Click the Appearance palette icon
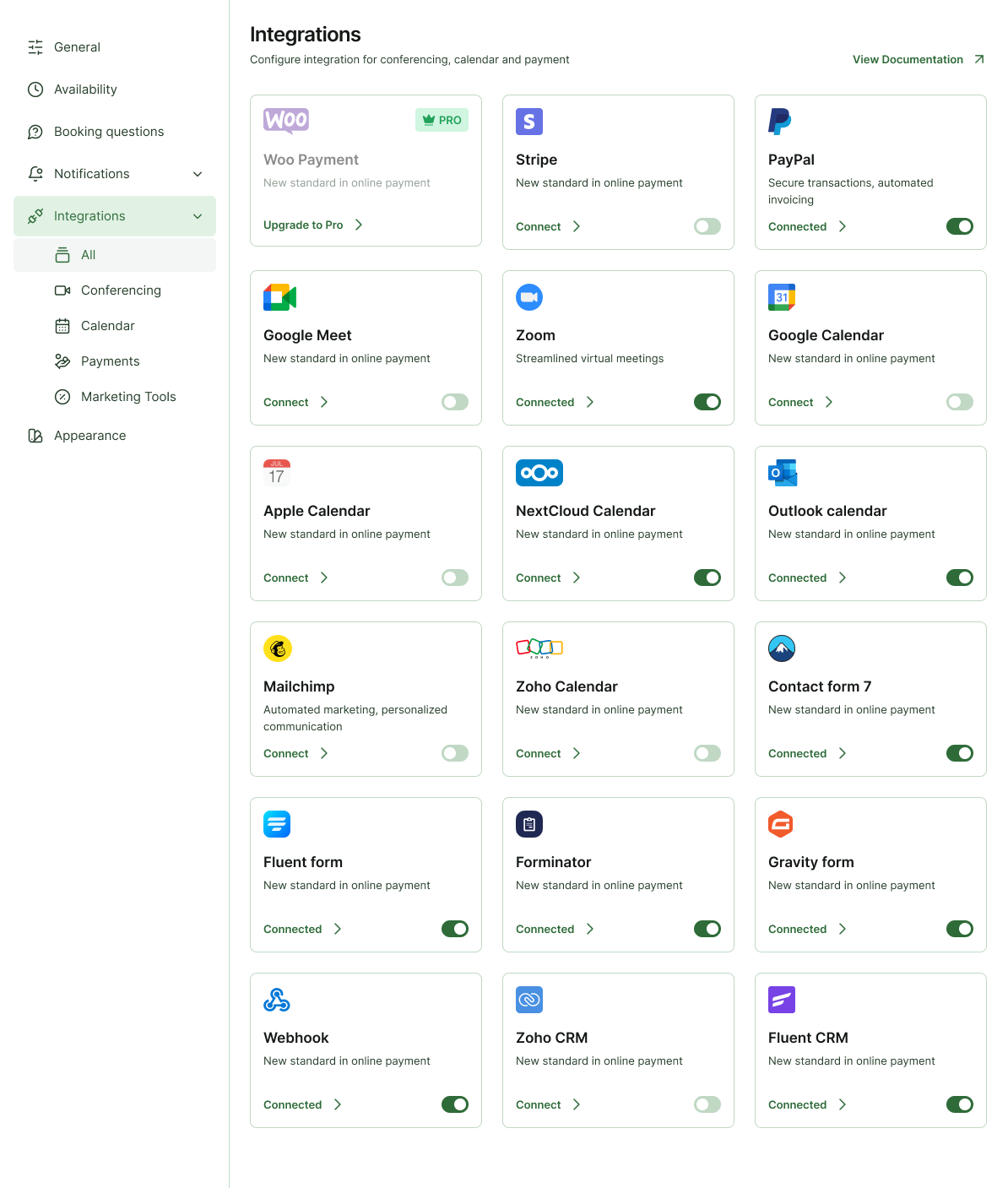This screenshot has height=1188, width=1008. pos(35,436)
